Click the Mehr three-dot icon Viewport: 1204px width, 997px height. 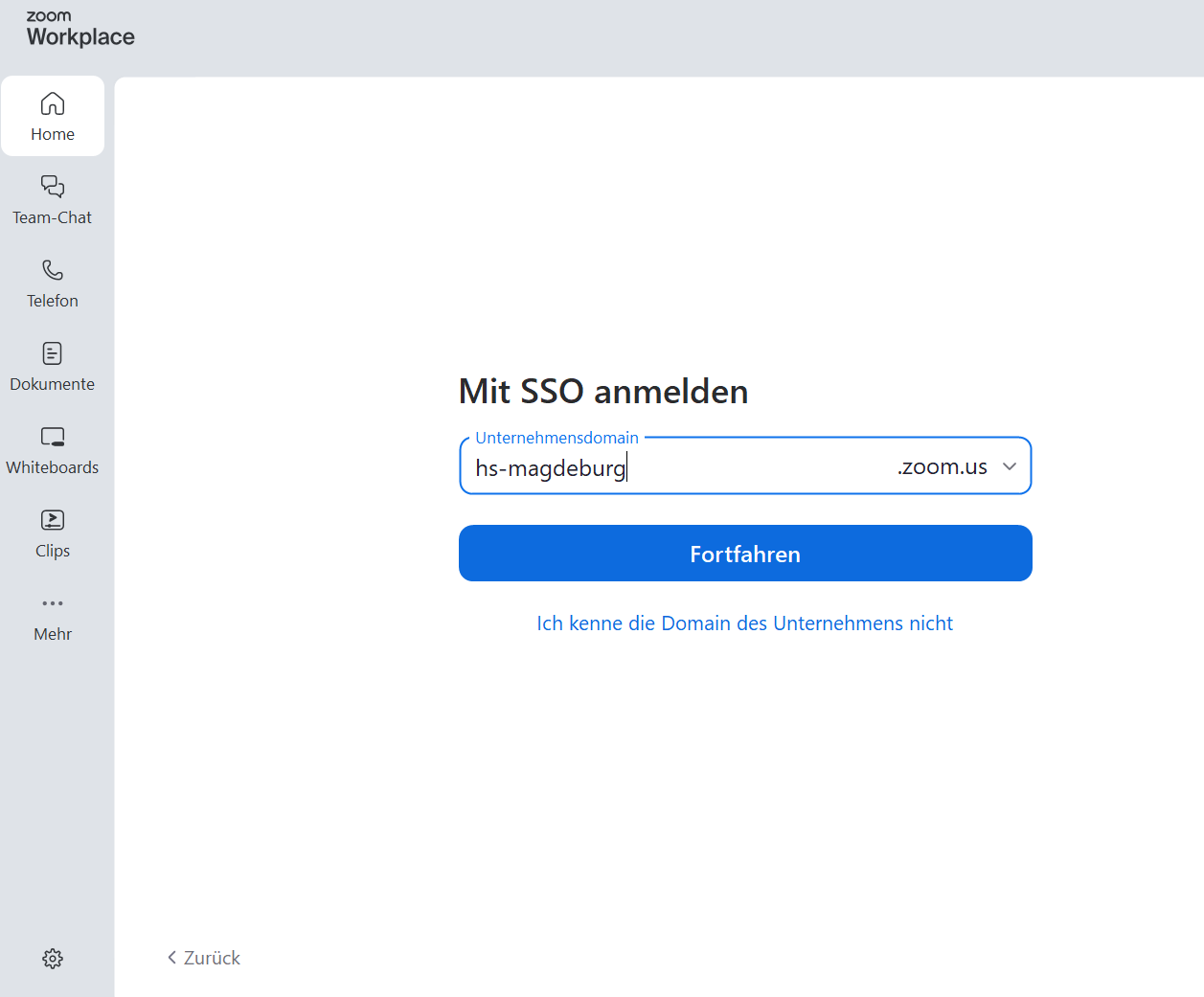pos(53,603)
